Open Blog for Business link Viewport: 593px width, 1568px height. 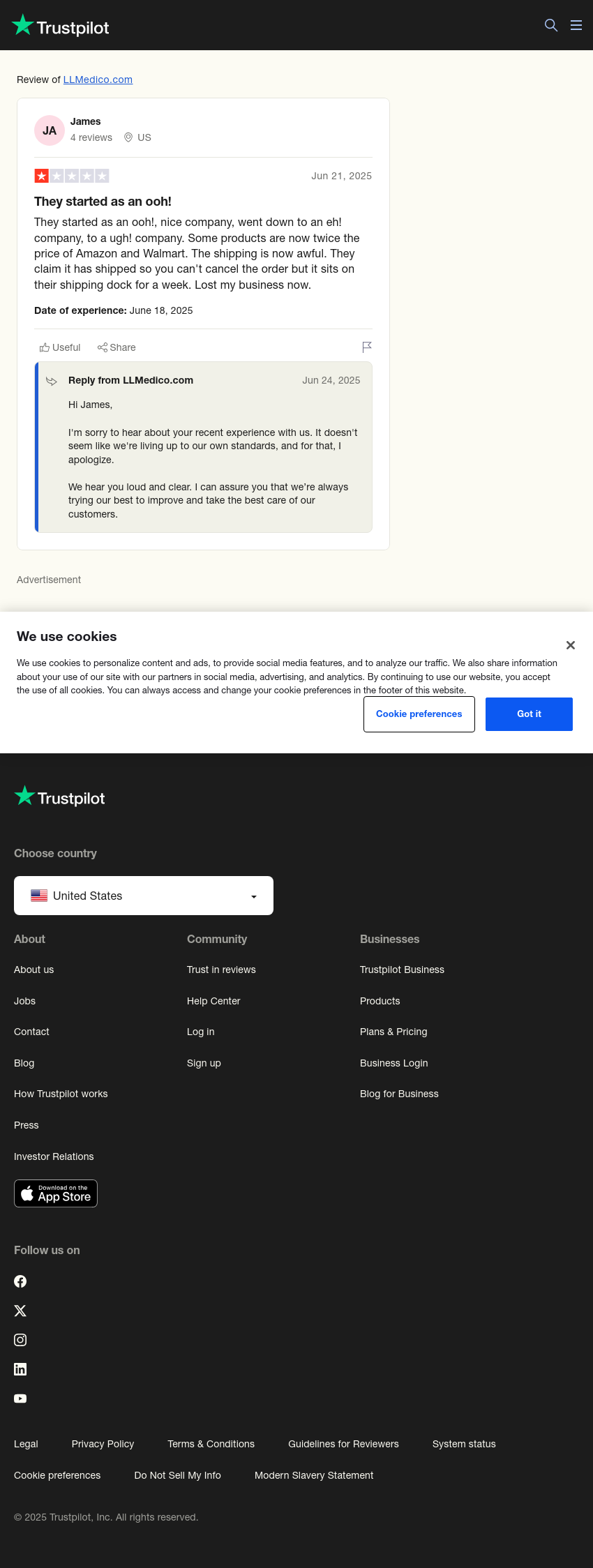click(x=399, y=1094)
